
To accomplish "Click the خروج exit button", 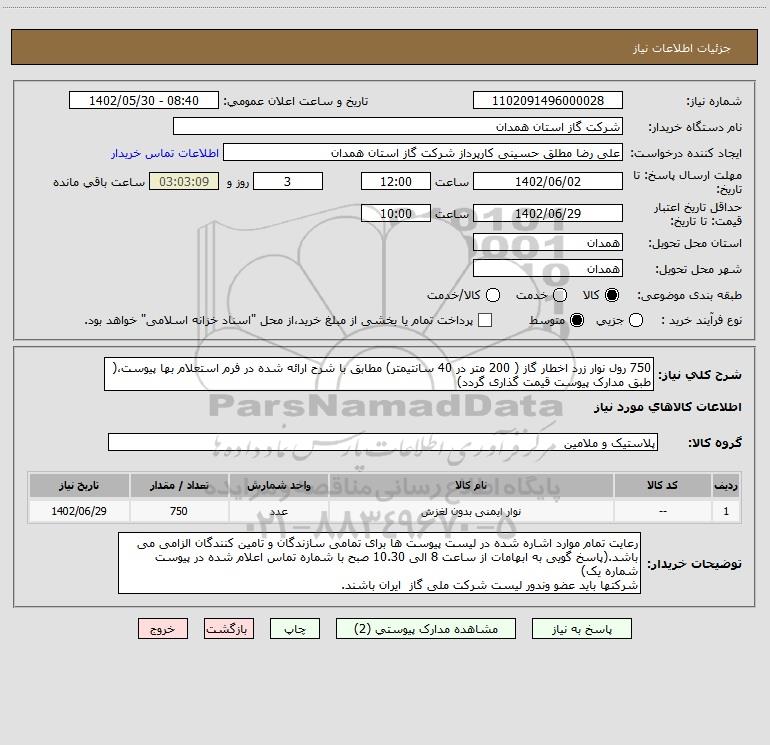I will click(x=163, y=629).
